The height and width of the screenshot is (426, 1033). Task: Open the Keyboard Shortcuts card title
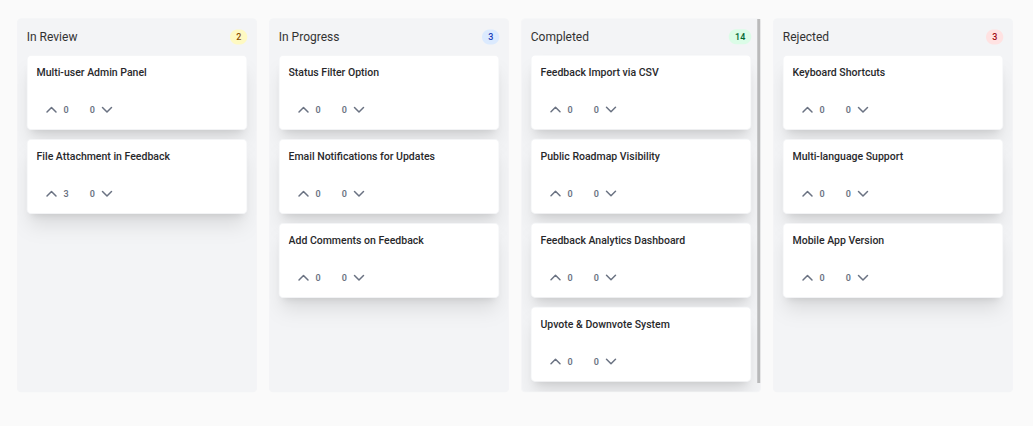pyautogui.click(x=838, y=72)
